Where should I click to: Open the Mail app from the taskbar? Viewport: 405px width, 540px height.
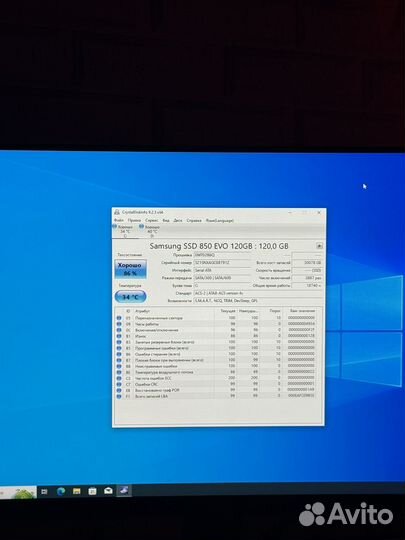108,491
